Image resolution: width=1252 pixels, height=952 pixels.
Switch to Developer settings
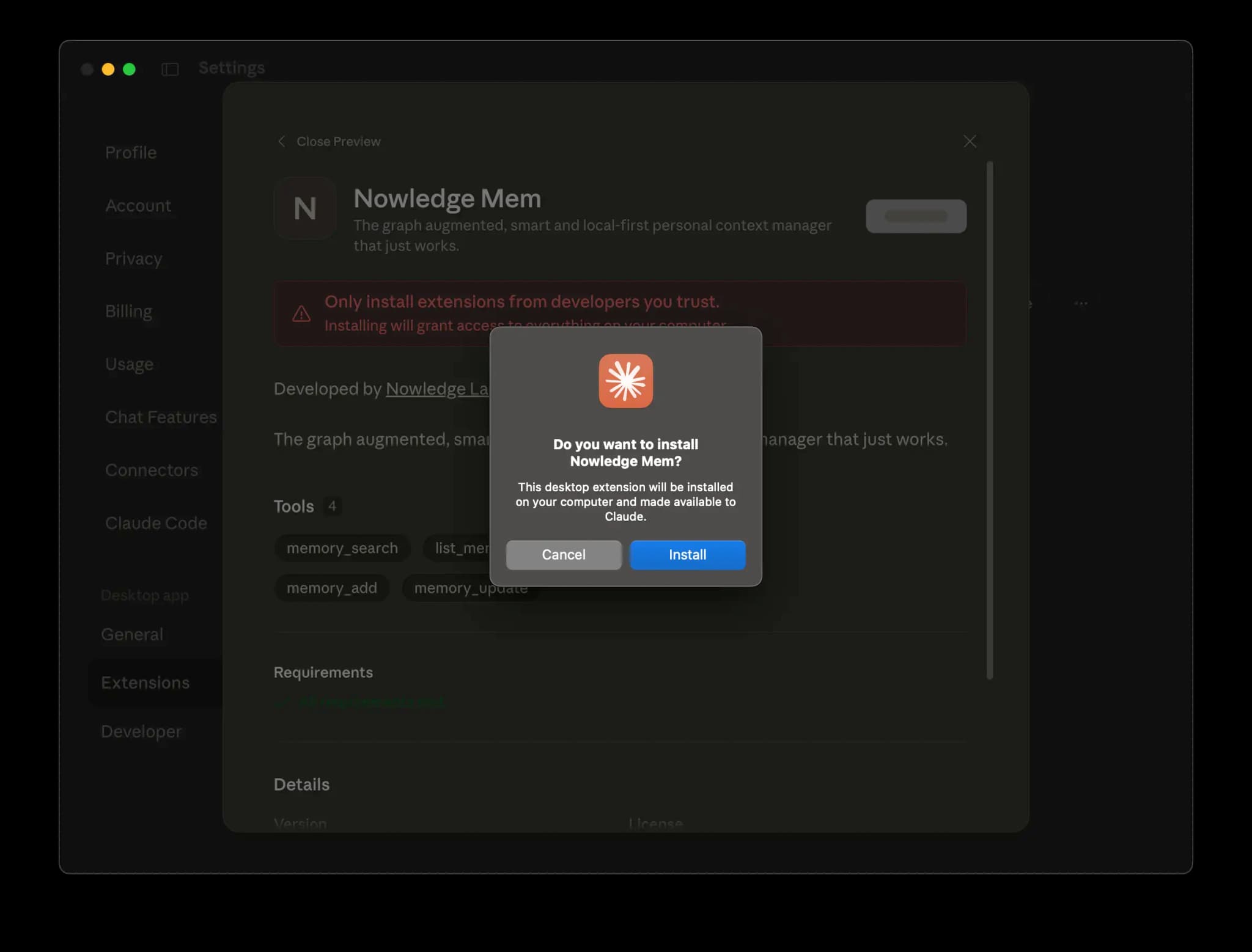point(141,731)
